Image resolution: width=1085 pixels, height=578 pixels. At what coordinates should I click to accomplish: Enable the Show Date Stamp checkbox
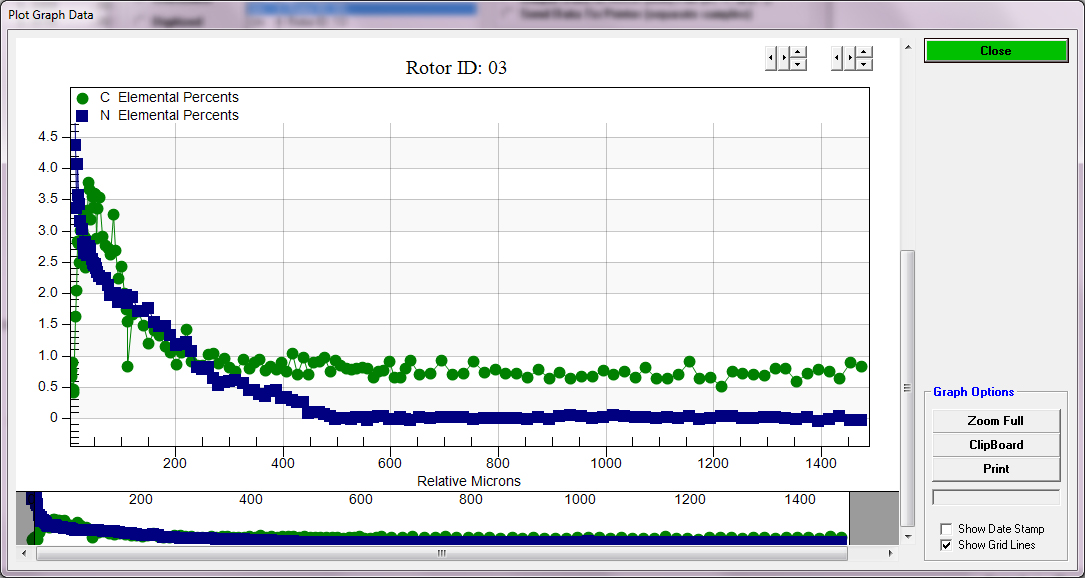pyautogui.click(x=946, y=529)
